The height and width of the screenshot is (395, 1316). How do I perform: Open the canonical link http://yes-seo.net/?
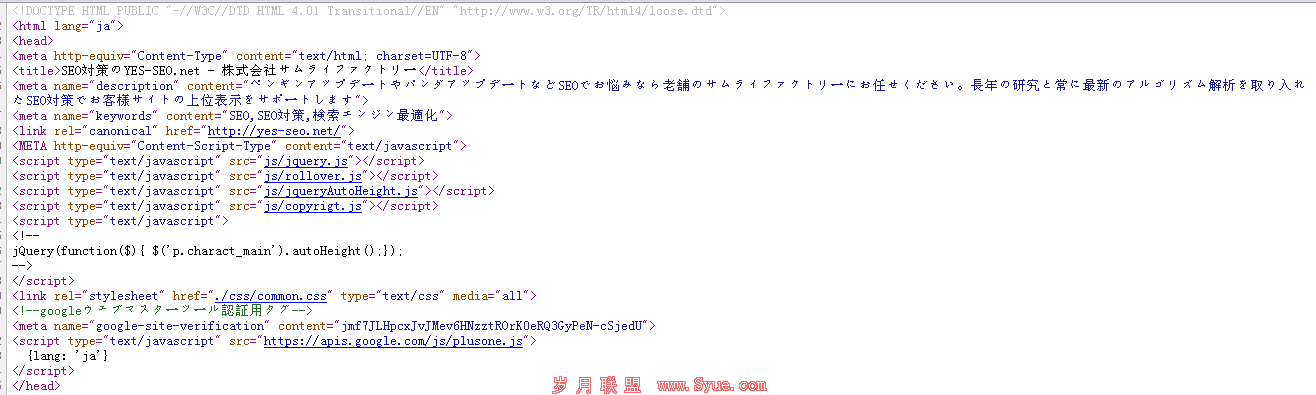pyautogui.click(x=274, y=131)
